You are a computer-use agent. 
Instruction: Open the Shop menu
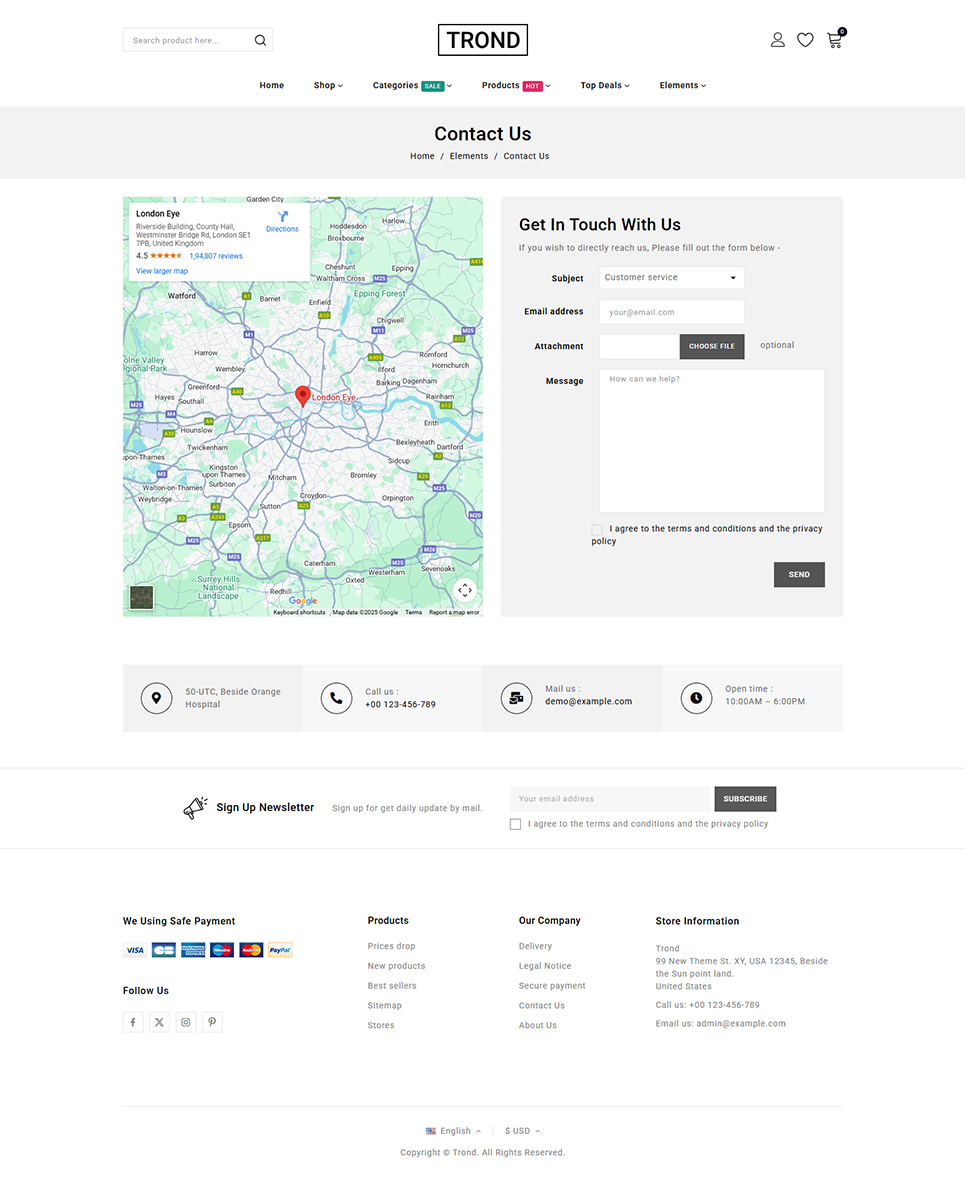tap(327, 86)
